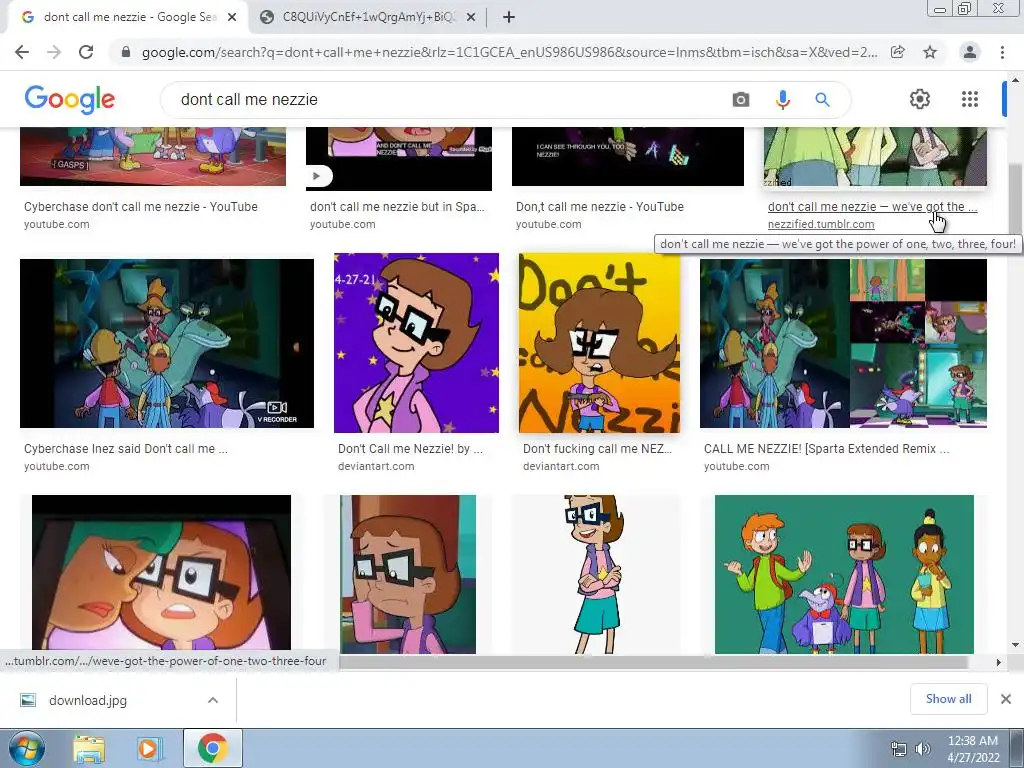The width and height of the screenshot is (1024, 768).
Task: Click the address bar URL
Action: (509, 52)
